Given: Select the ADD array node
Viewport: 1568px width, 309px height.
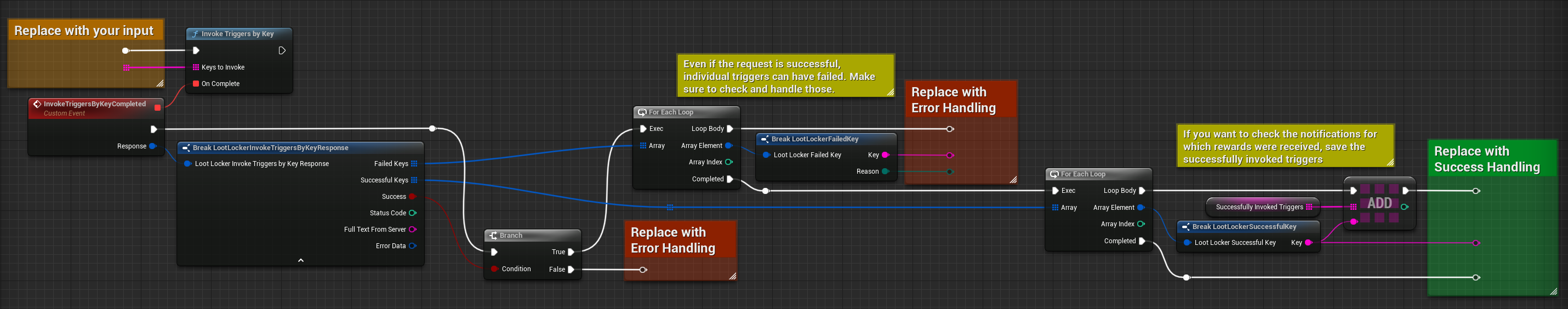Looking at the screenshot, I should 1379,204.
